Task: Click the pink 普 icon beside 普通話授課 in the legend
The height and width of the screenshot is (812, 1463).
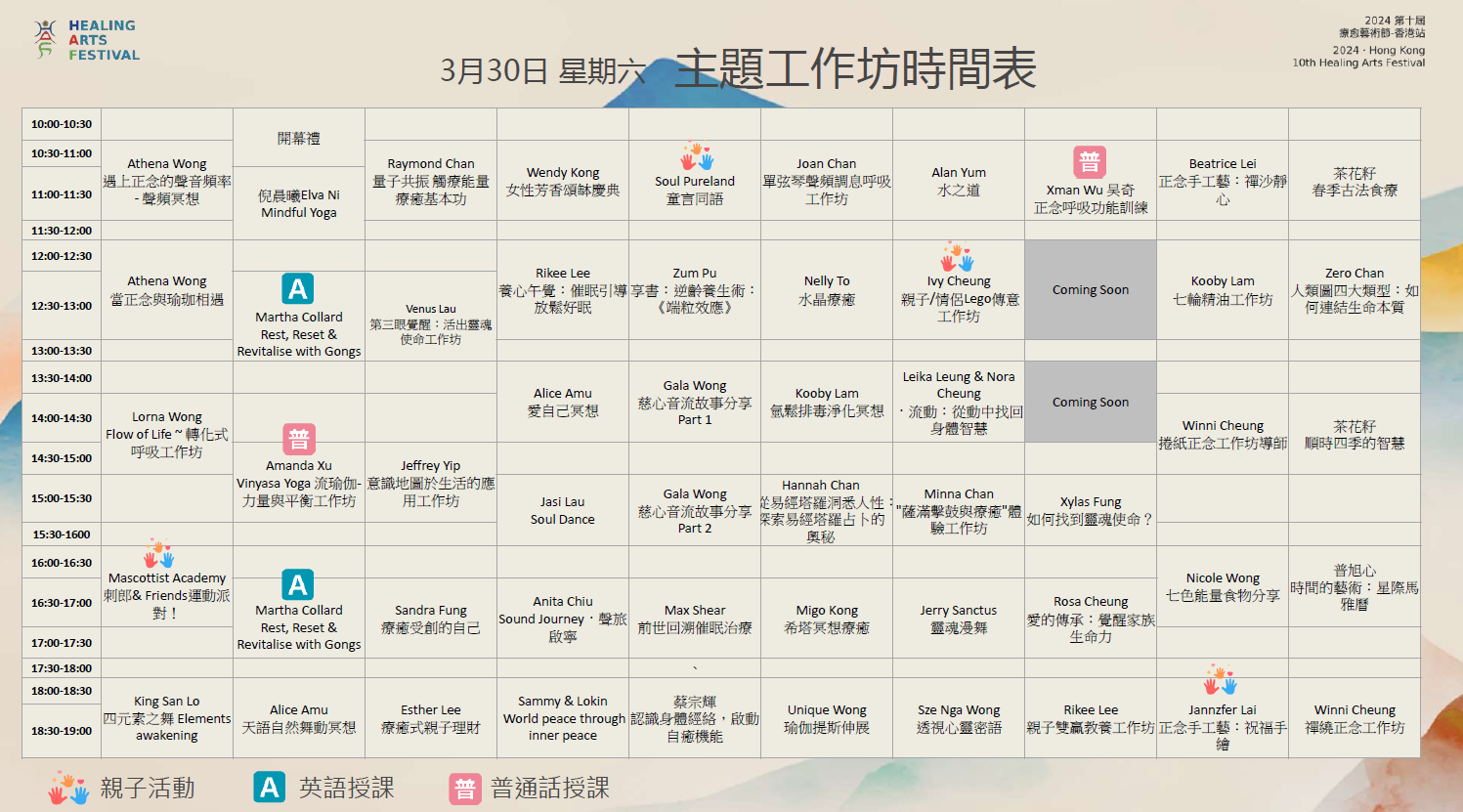Action: [464, 789]
